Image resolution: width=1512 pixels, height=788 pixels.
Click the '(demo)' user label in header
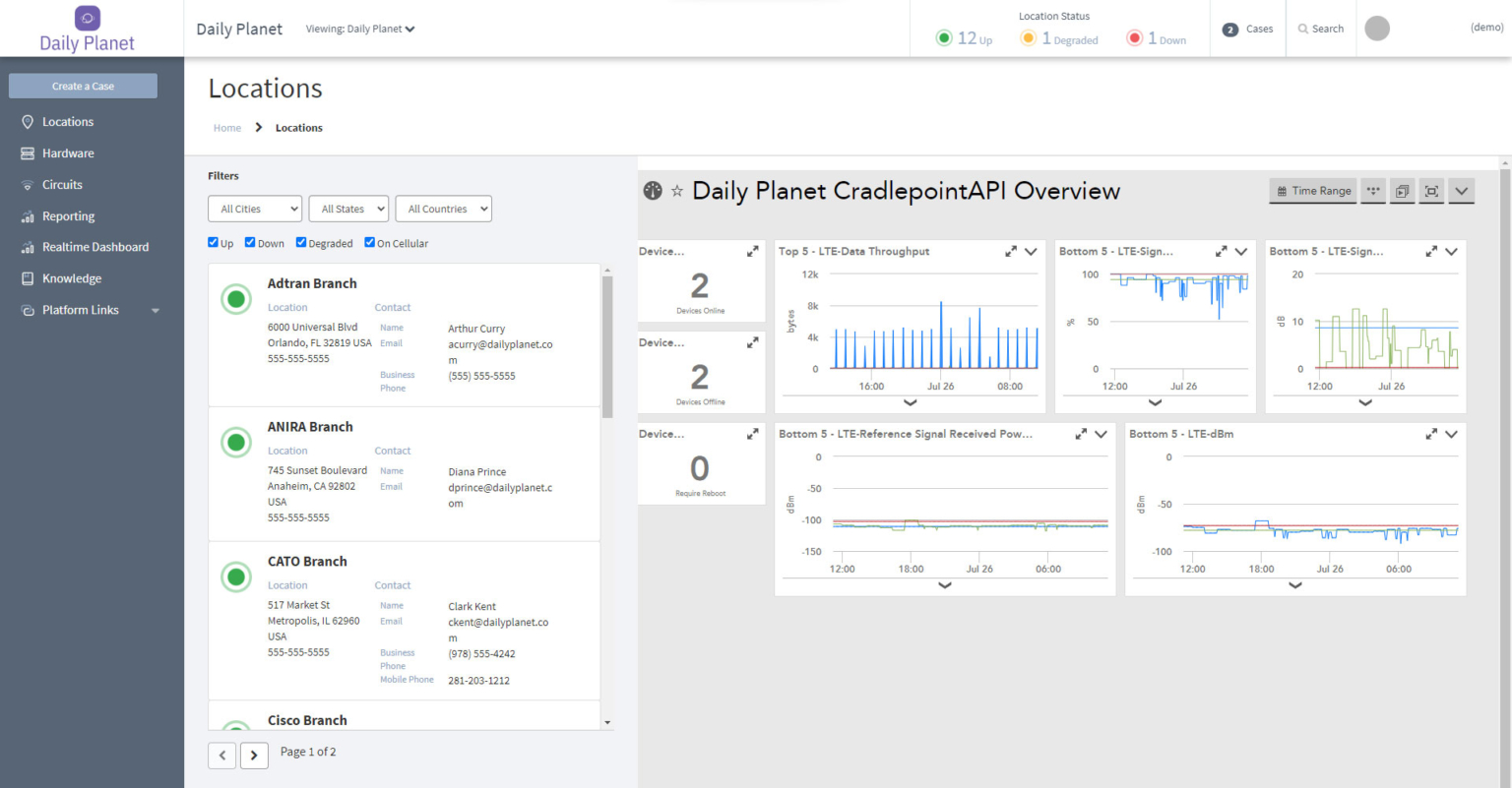point(1486,28)
